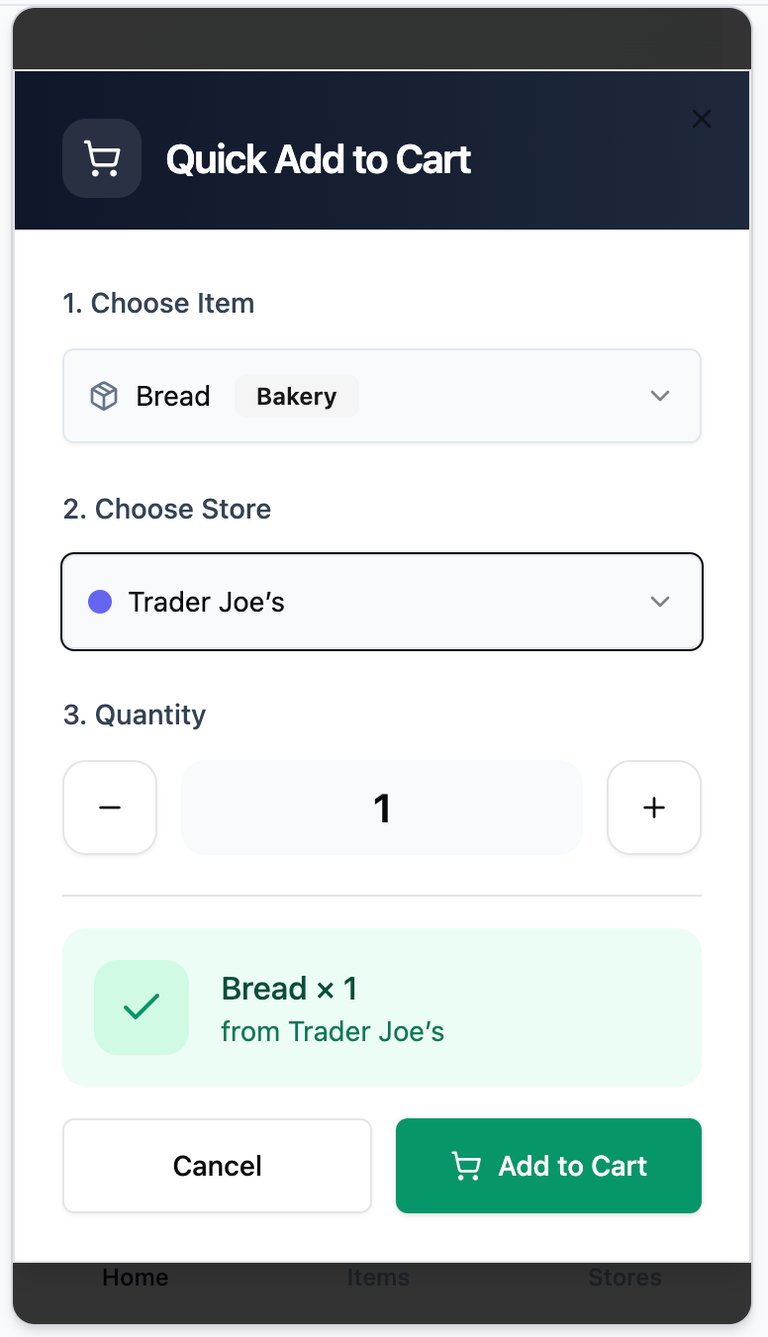The width and height of the screenshot is (768, 1337).
Task: Close the Quick Add to Cart dialog
Action: coord(701,120)
